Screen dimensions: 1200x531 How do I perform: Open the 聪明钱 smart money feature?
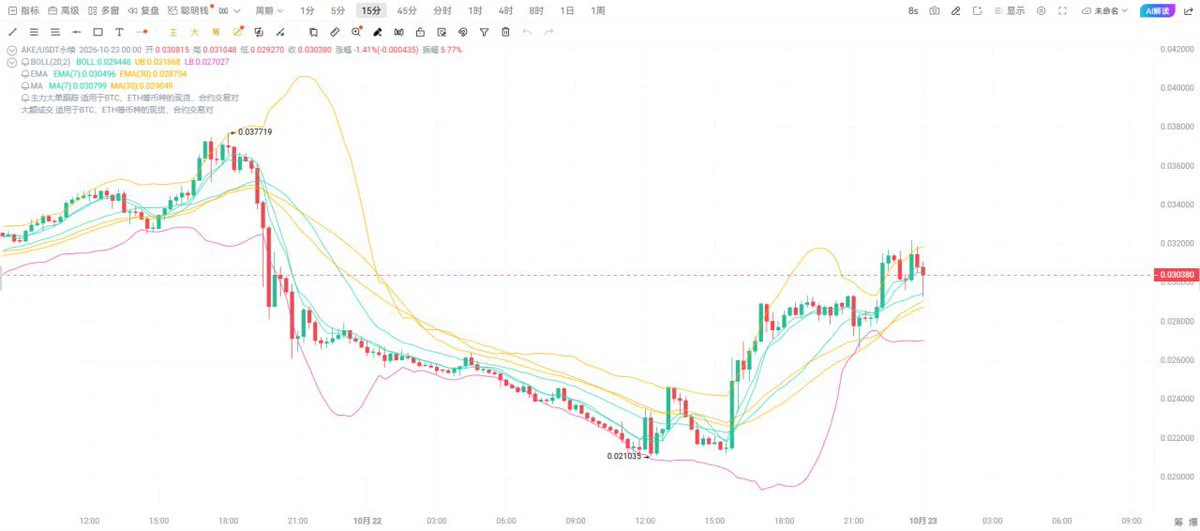190,10
